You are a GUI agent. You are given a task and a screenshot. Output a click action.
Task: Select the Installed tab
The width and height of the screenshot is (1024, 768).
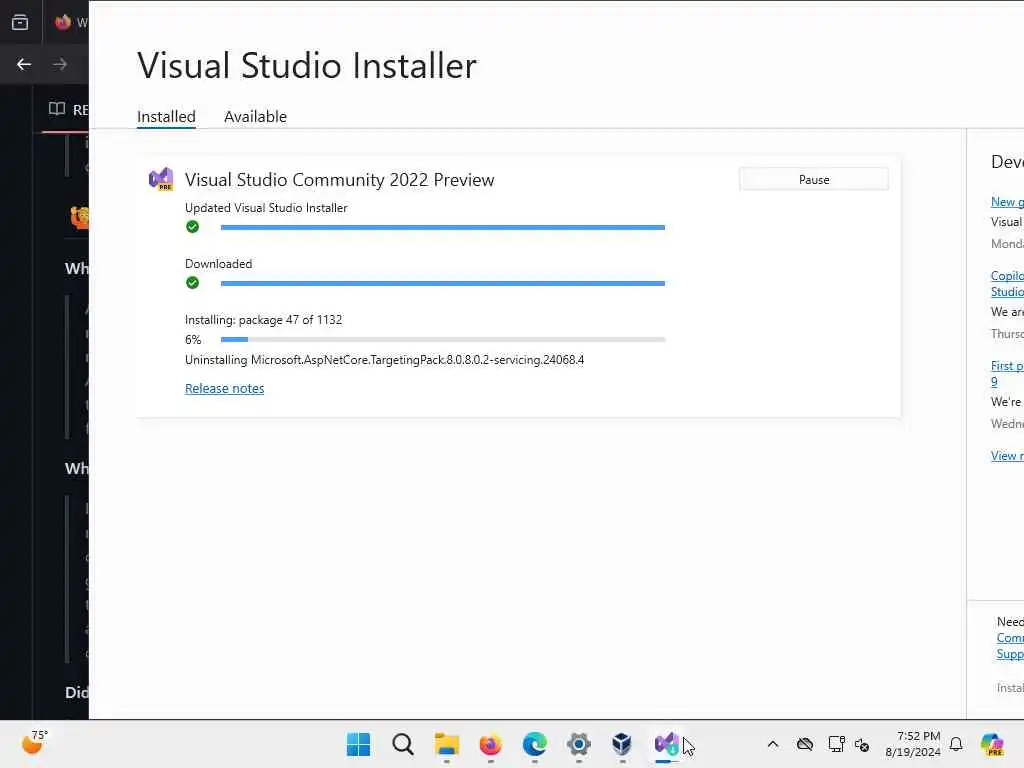(x=166, y=117)
